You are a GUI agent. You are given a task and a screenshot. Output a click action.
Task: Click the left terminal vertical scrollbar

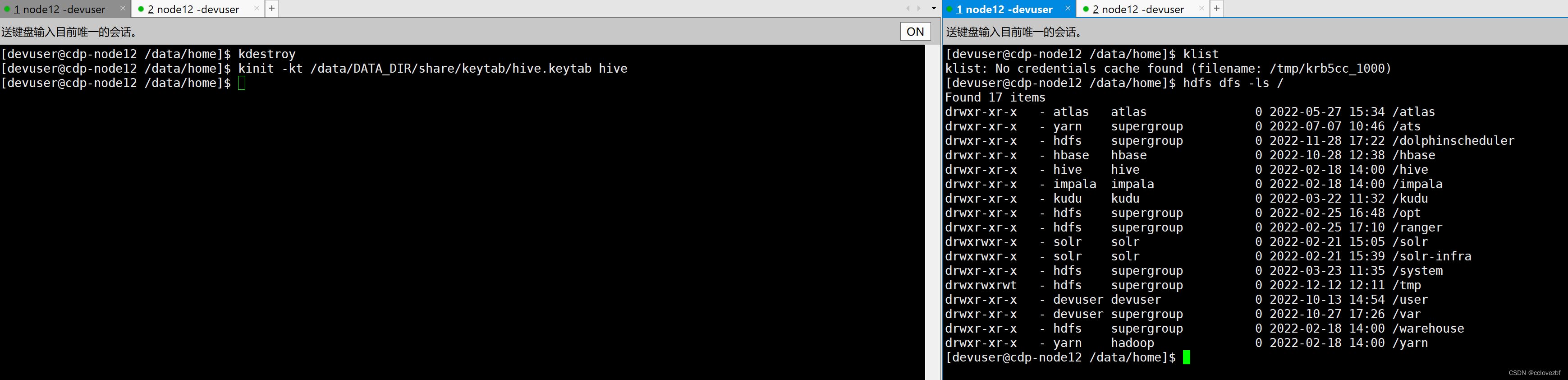click(x=932, y=212)
